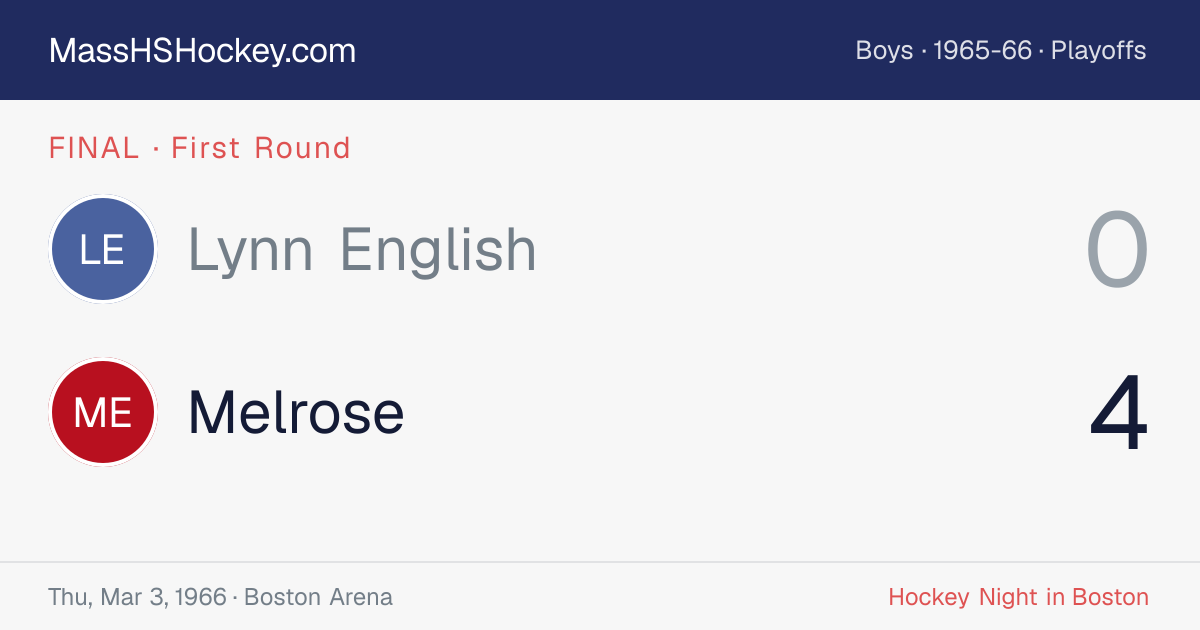The width and height of the screenshot is (1200, 630).
Task: Click the red circle behind ME initials
Action: point(102,412)
